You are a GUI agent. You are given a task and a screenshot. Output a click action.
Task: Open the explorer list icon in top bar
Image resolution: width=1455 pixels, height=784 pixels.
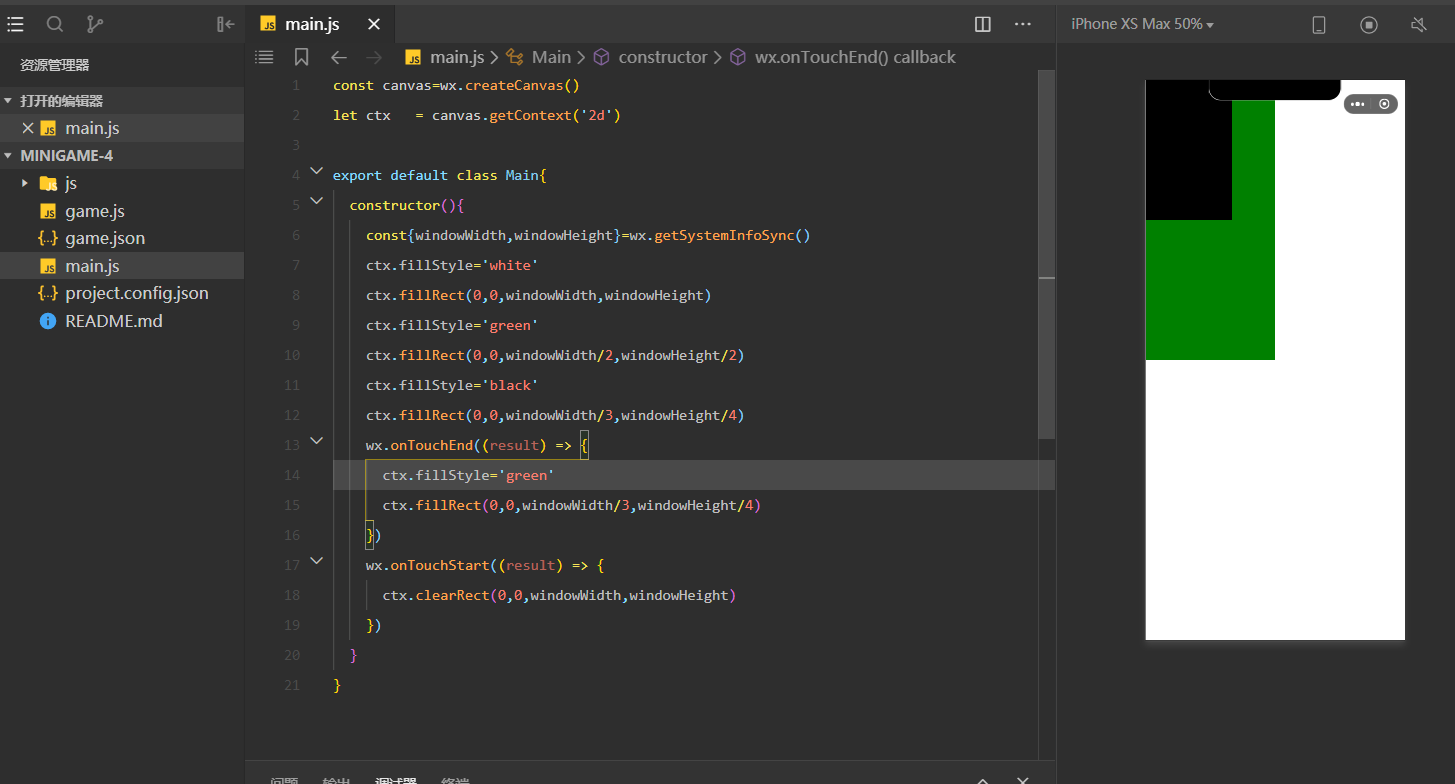[x=15, y=24]
